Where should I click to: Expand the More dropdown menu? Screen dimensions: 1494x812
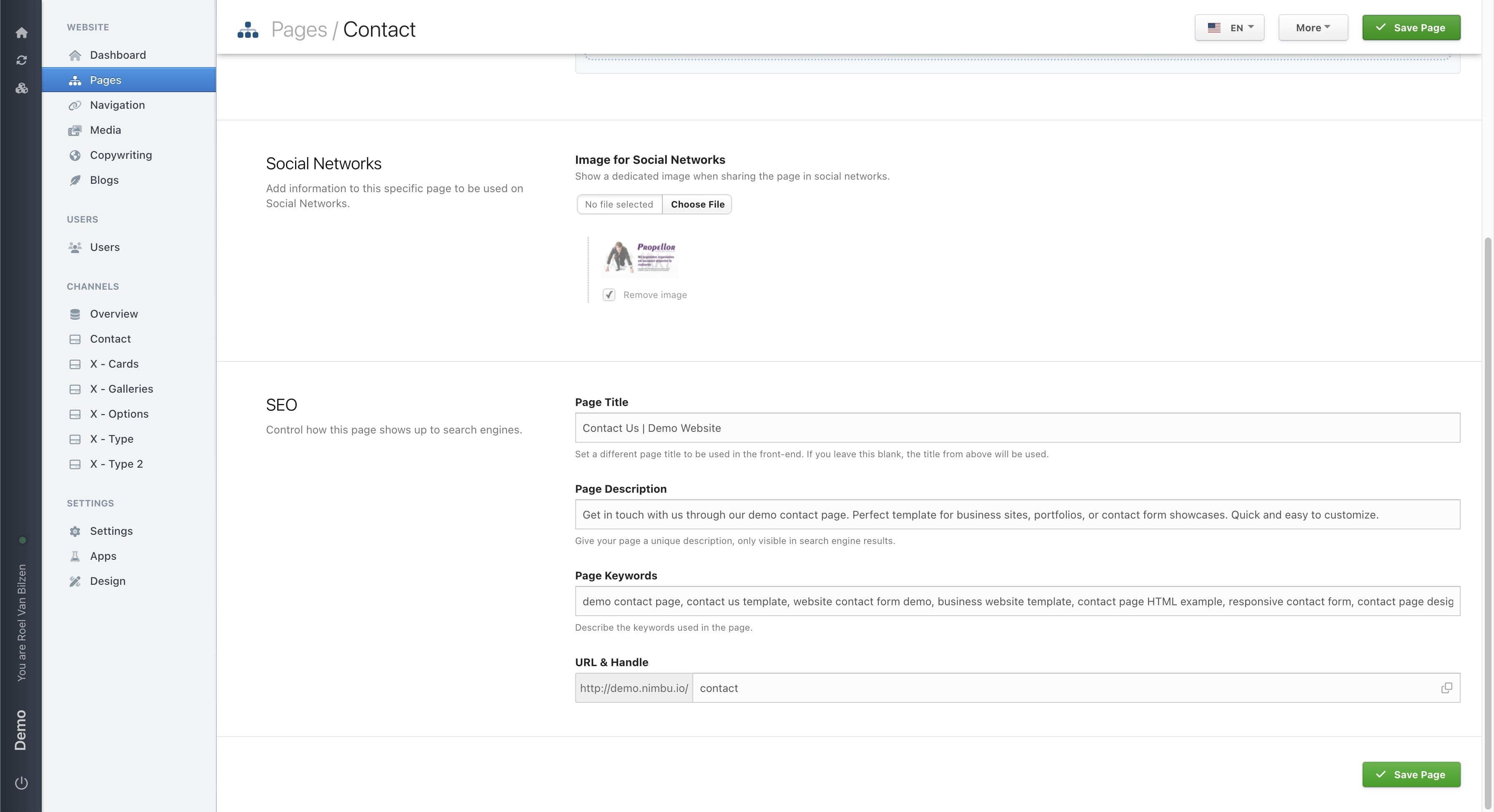click(1313, 27)
